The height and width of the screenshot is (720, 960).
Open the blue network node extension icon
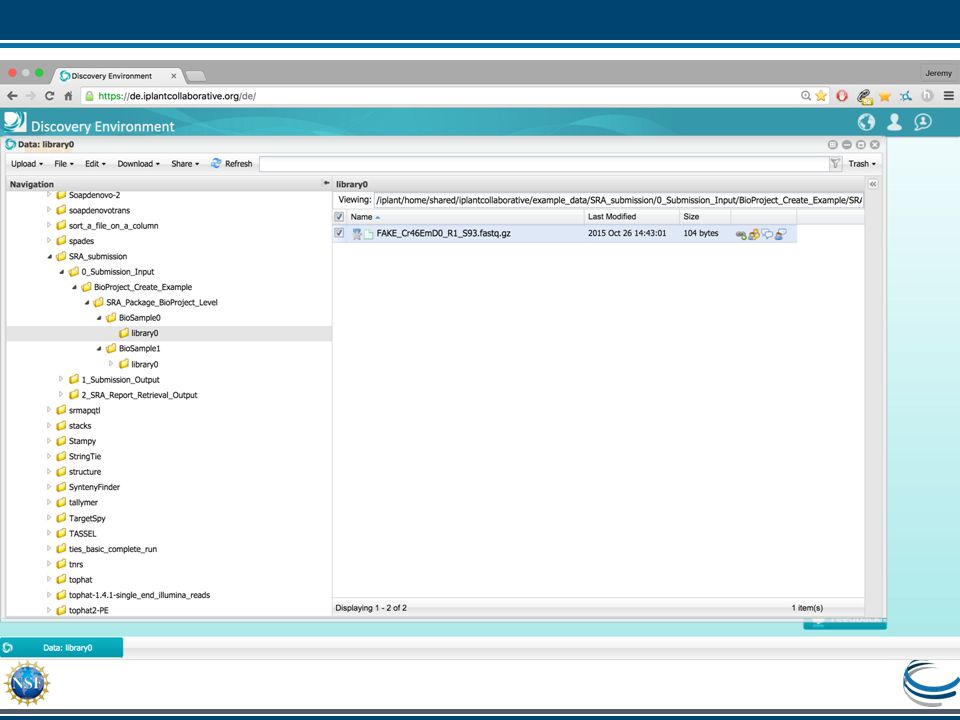click(906, 96)
